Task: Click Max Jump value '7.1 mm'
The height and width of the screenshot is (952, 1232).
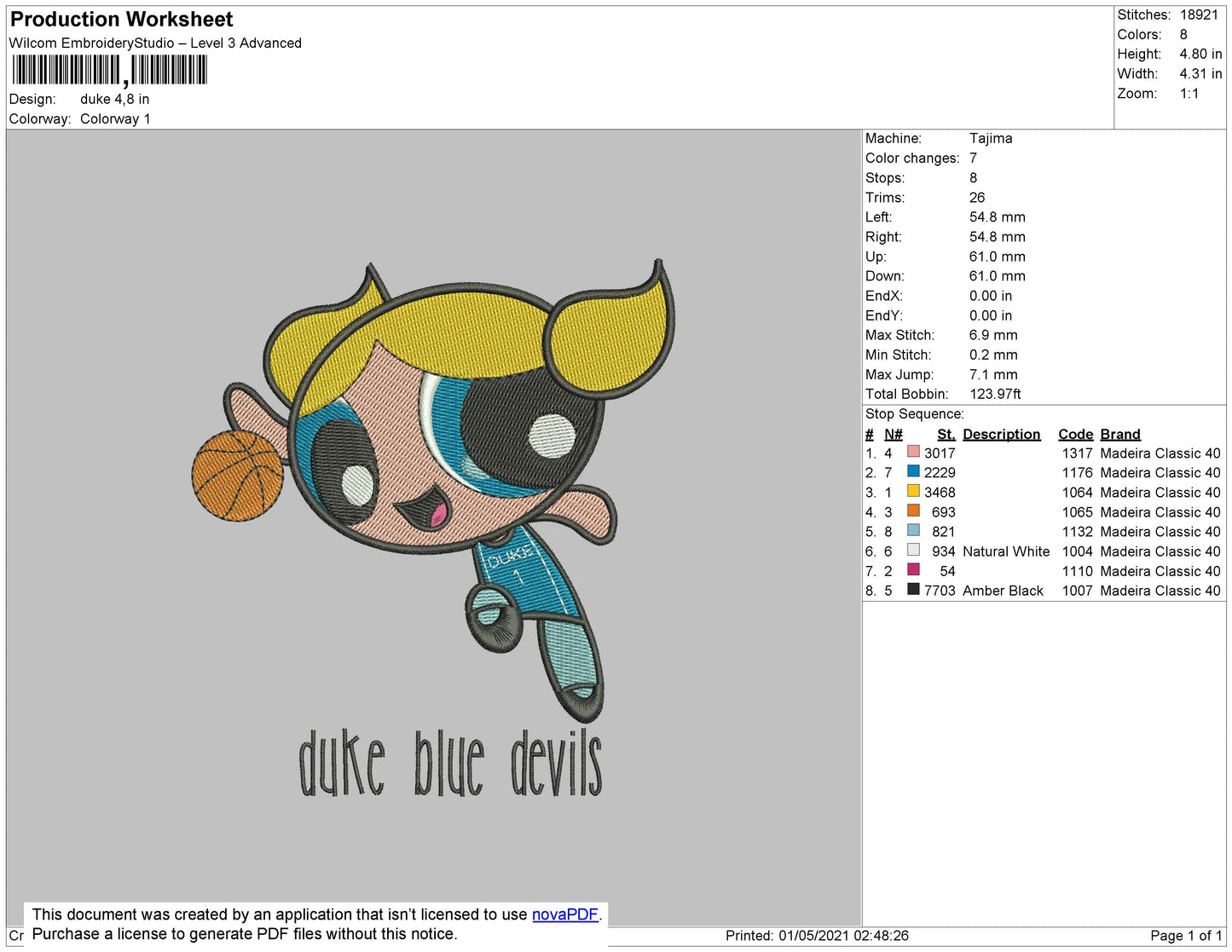Action: [x=993, y=375]
